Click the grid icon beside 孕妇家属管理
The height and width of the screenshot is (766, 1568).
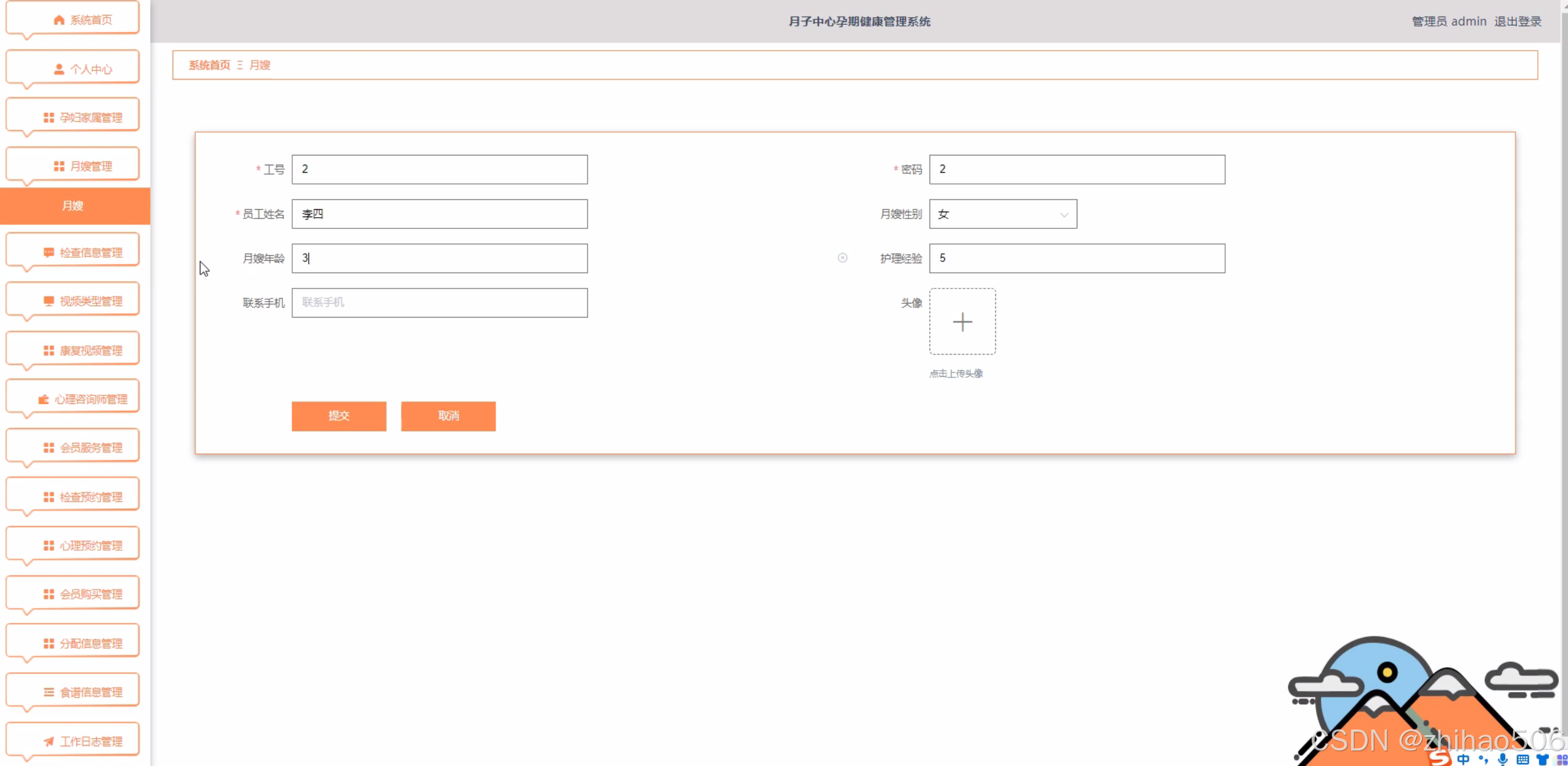click(x=49, y=117)
